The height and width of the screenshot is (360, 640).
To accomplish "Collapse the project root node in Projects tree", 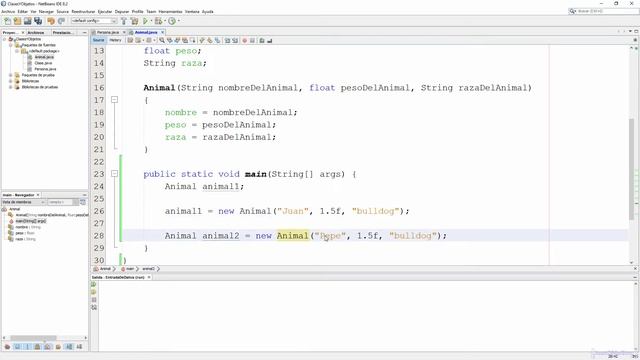I will pos(4,39).
